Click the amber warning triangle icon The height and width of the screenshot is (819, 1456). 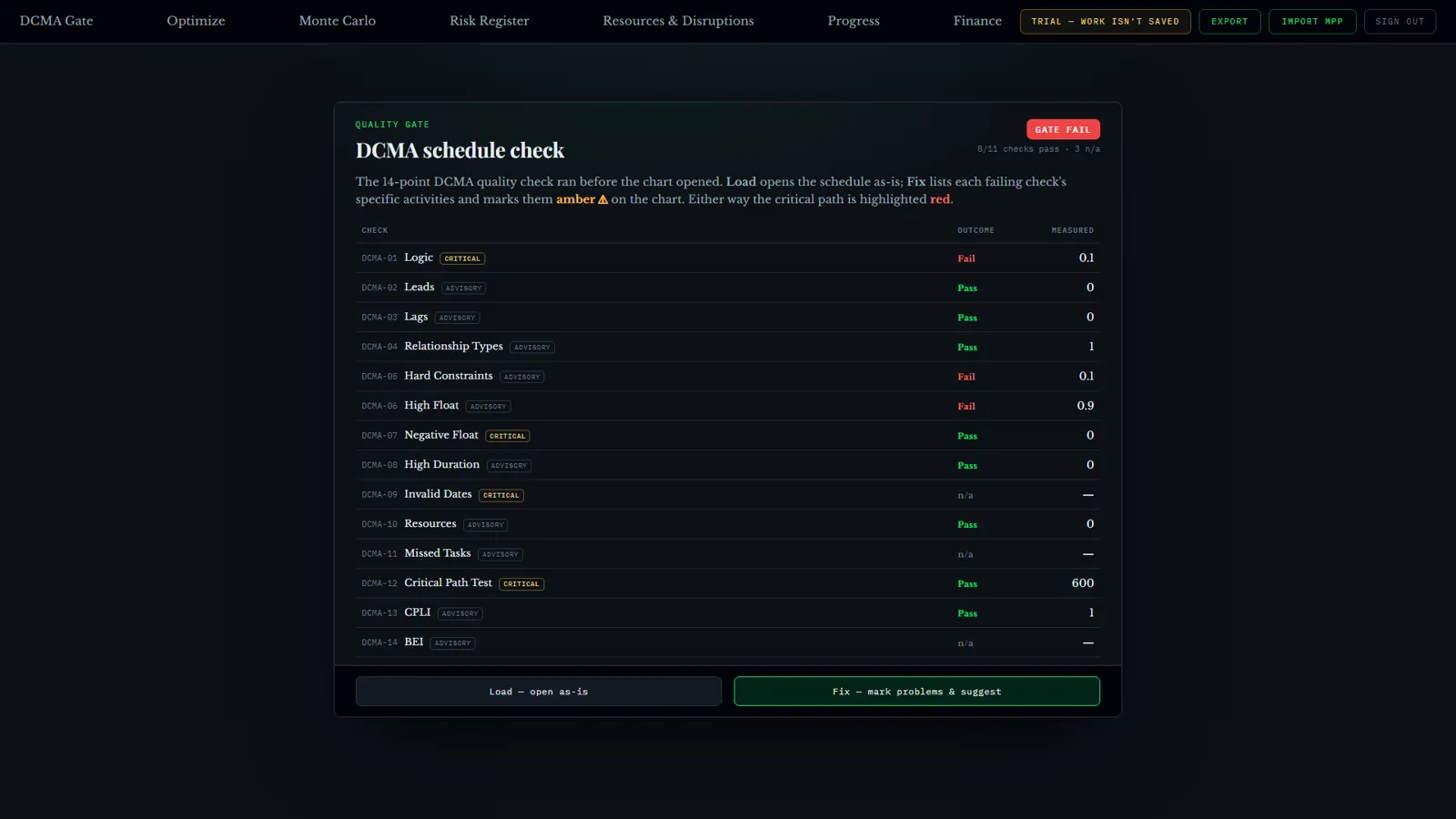point(602,199)
